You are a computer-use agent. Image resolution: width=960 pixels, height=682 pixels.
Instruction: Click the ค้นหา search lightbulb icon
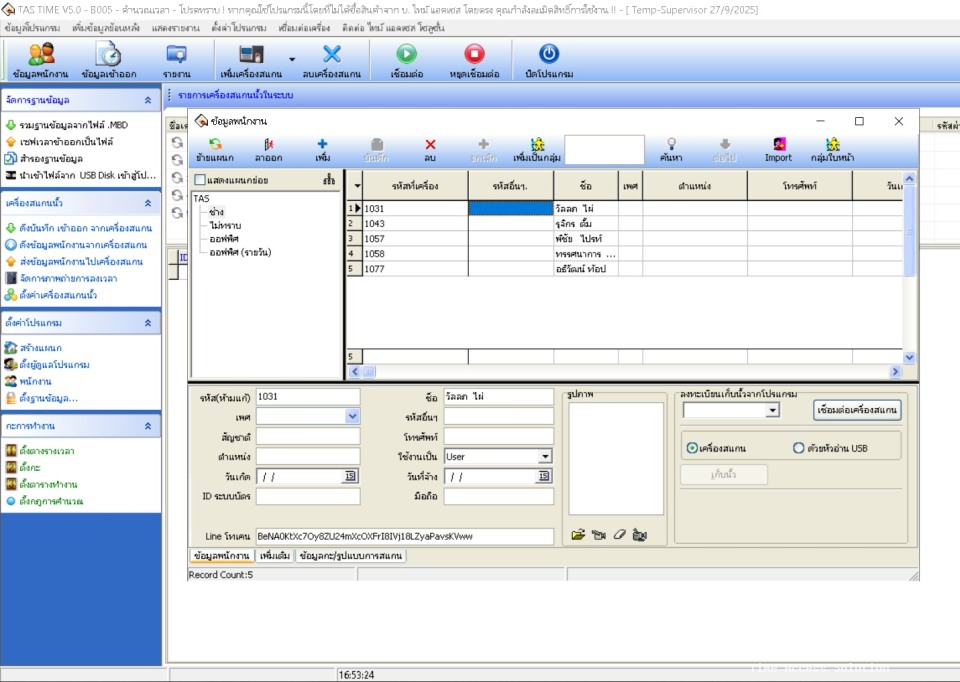coord(671,145)
